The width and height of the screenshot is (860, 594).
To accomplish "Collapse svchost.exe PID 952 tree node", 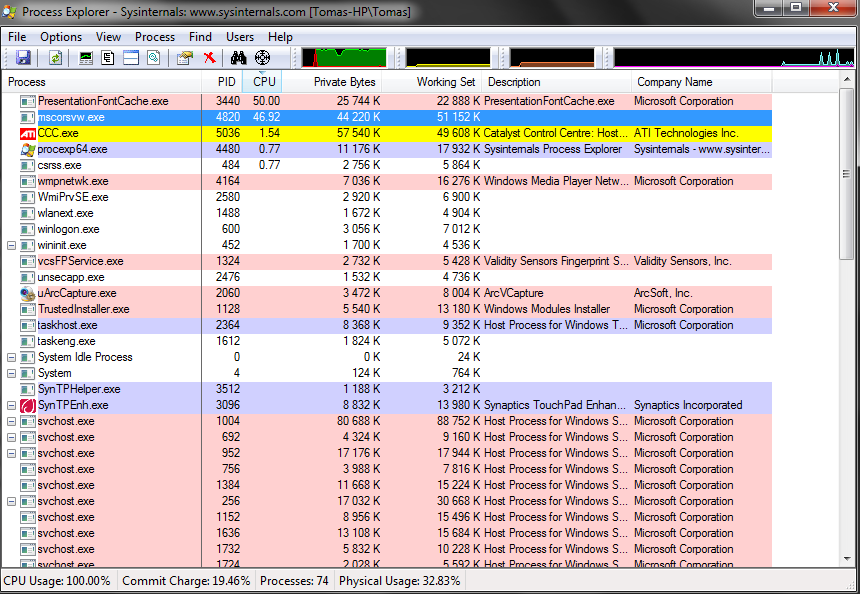I will [12, 453].
